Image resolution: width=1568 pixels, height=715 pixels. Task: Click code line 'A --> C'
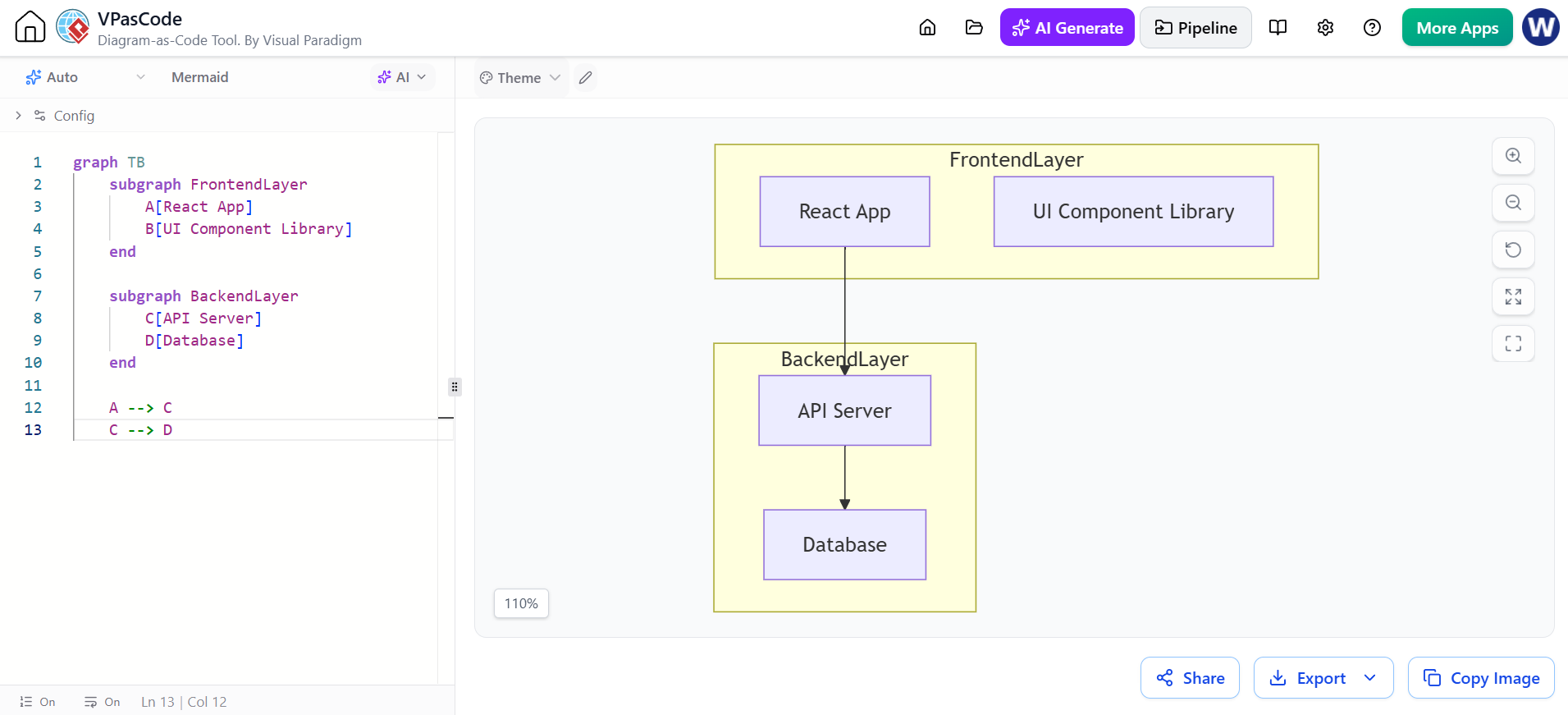coord(140,408)
